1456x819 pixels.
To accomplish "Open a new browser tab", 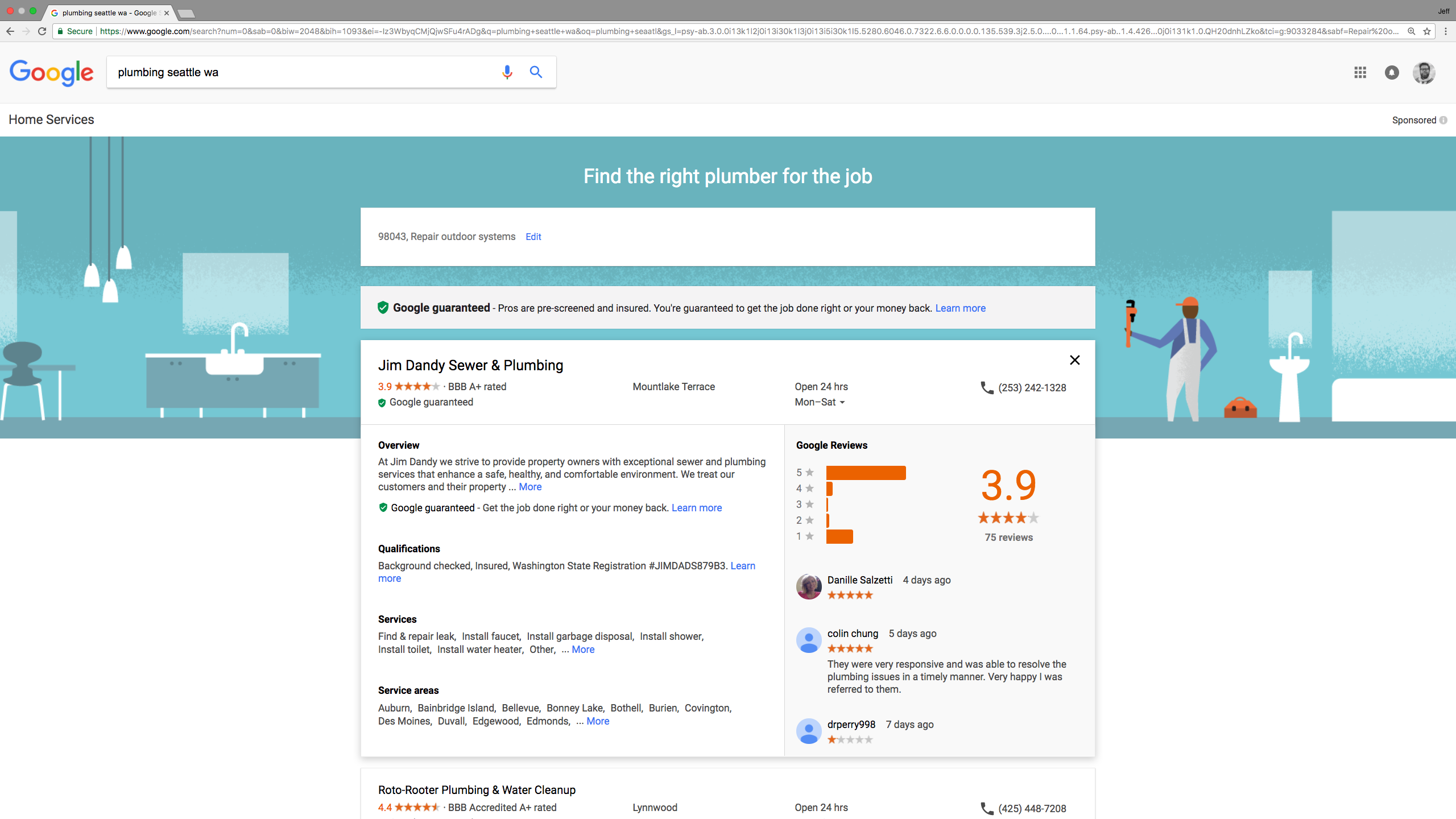I will coord(186,13).
